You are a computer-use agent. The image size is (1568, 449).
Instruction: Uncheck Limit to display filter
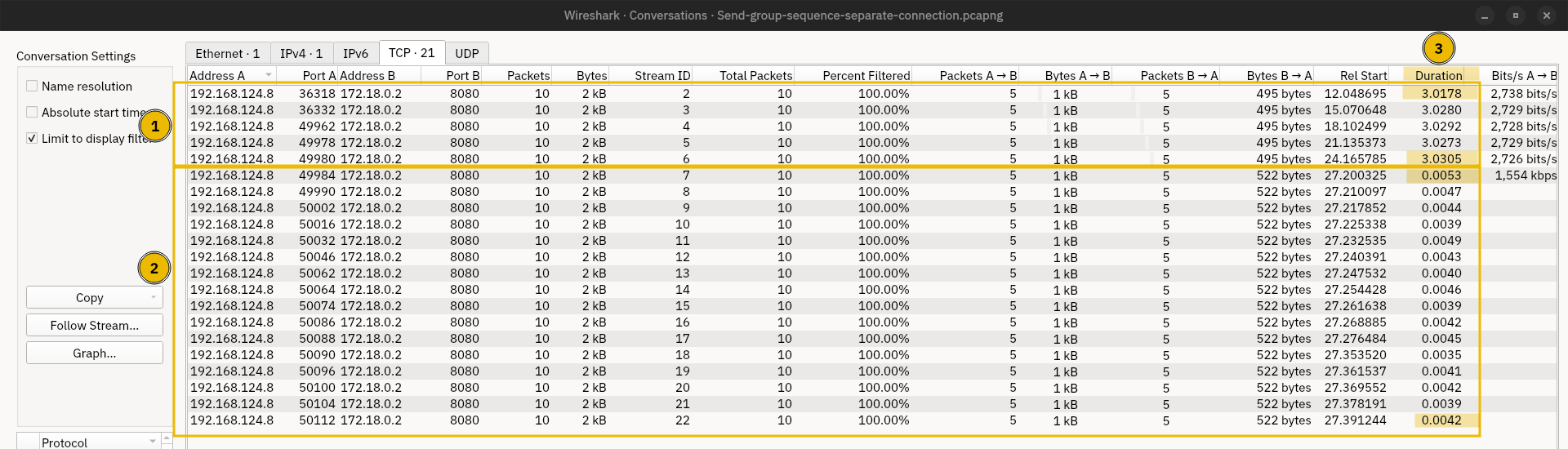[32, 138]
